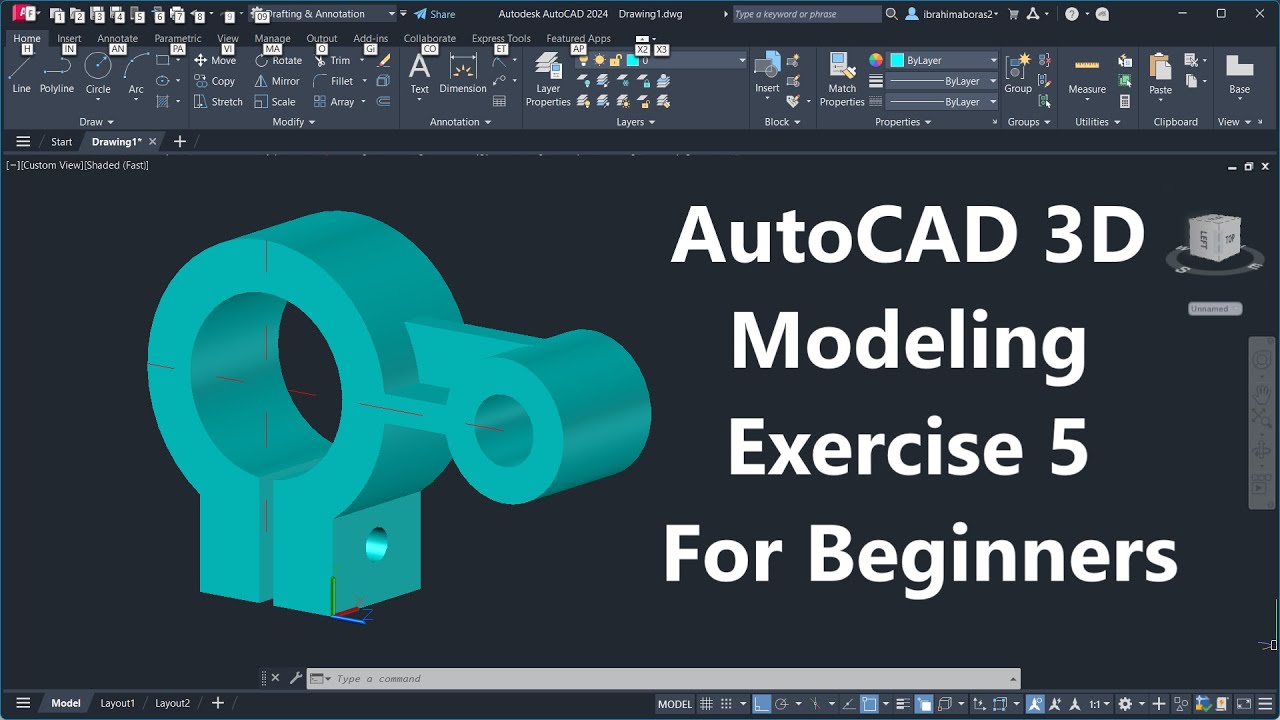Click the command line input field

tap(663, 679)
